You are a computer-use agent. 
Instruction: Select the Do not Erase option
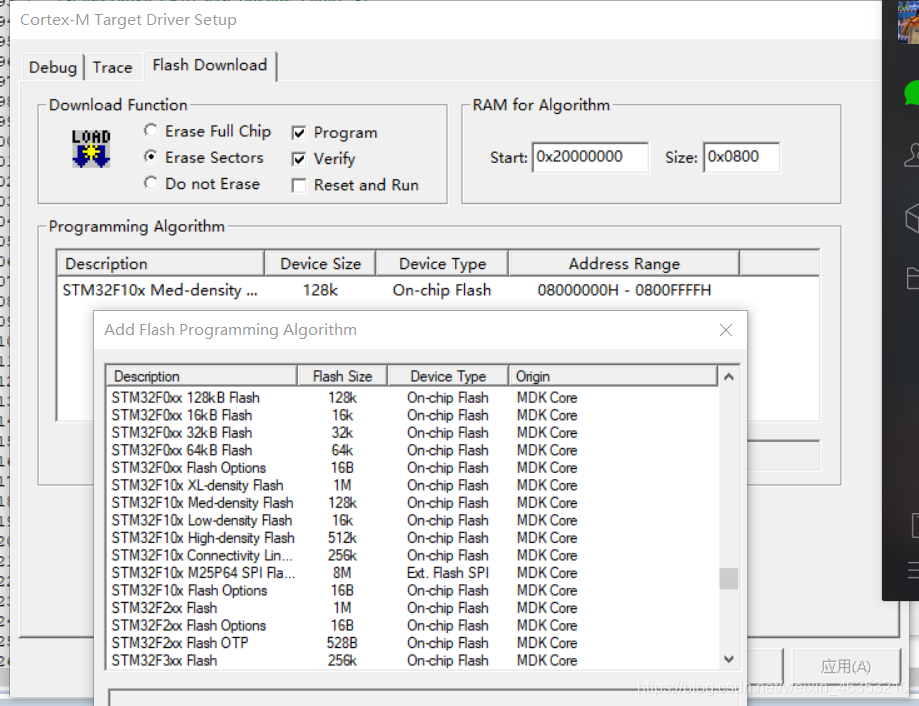pos(150,184)
